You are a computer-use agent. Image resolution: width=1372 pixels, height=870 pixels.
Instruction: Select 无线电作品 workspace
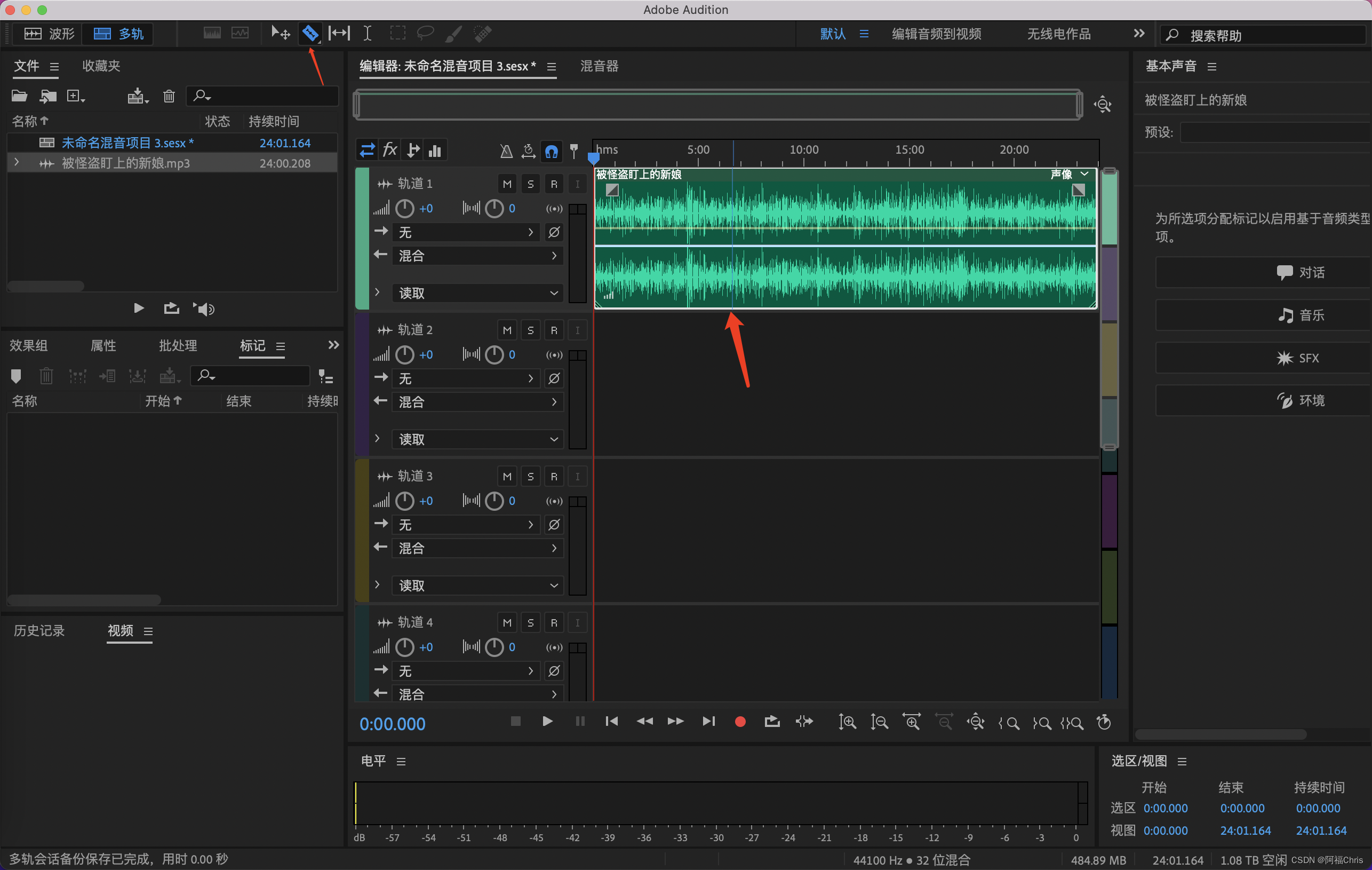coord(1059,34)
